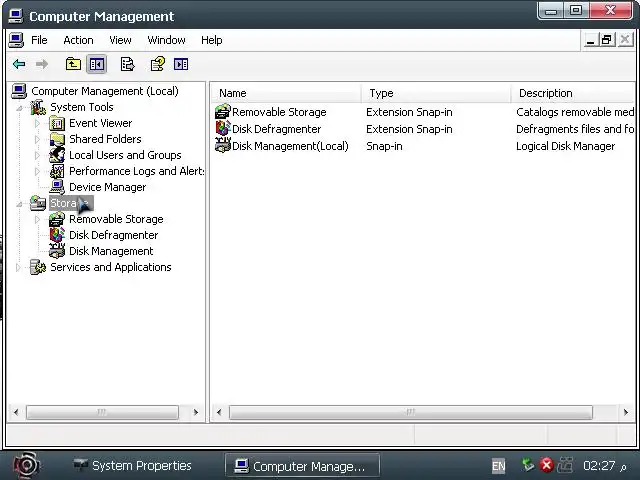Click Disk Management icon in left tree
This screenshot has width=640, height=480.
coord(57,251)
